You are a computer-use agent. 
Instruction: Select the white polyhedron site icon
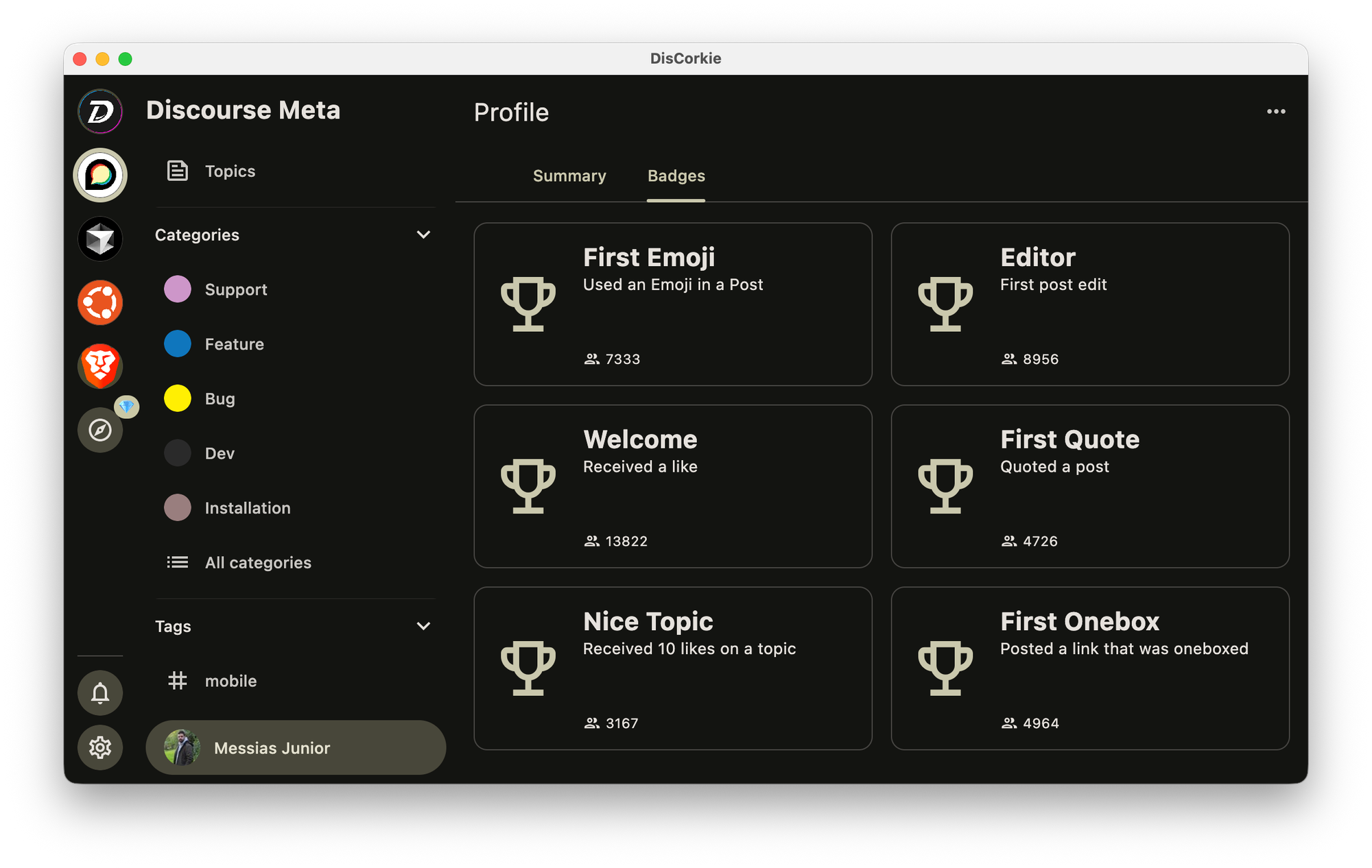(x=100, y=239)
